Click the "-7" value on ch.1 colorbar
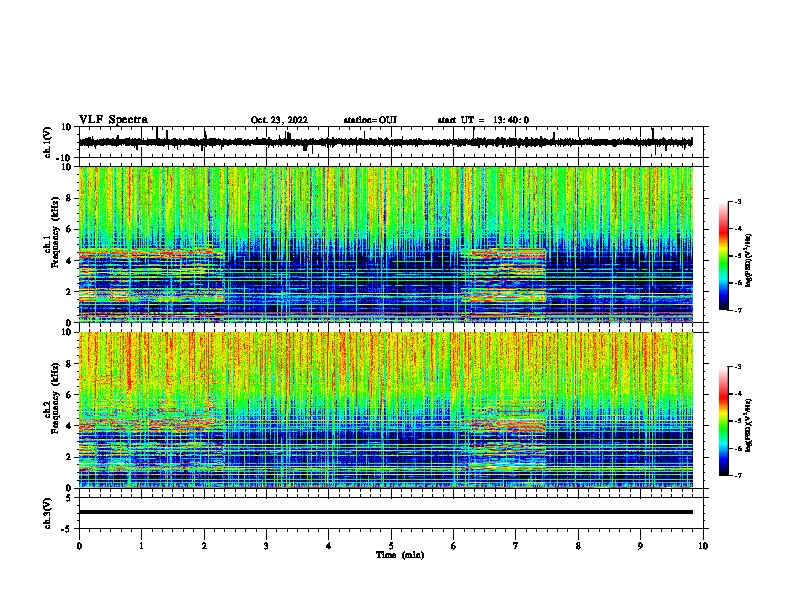This screenshot has height=612, width=792. 737,311
